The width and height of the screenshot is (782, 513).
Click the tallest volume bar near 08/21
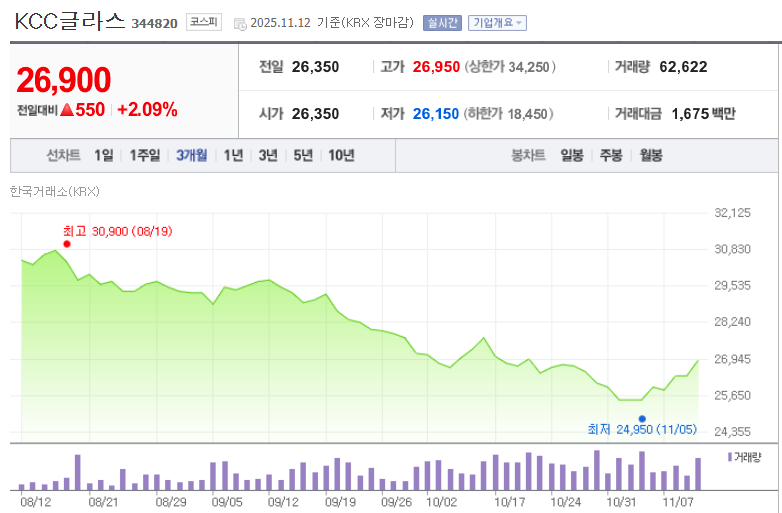click(x=78, y=472)
